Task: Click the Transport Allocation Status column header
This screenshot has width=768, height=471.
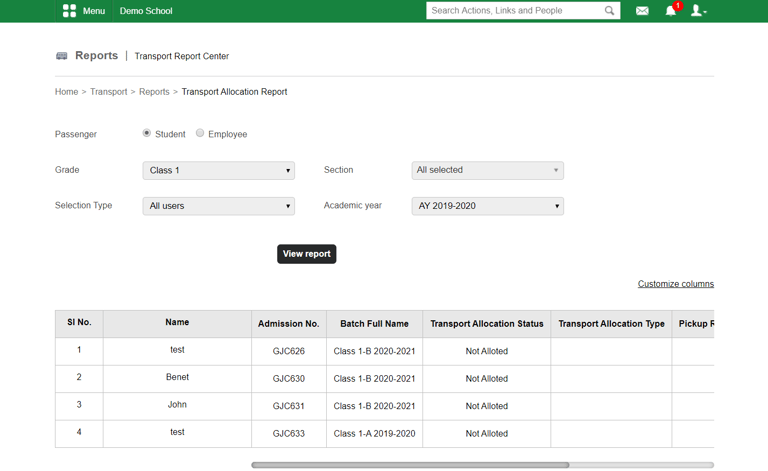Action: tap(487, 324)
